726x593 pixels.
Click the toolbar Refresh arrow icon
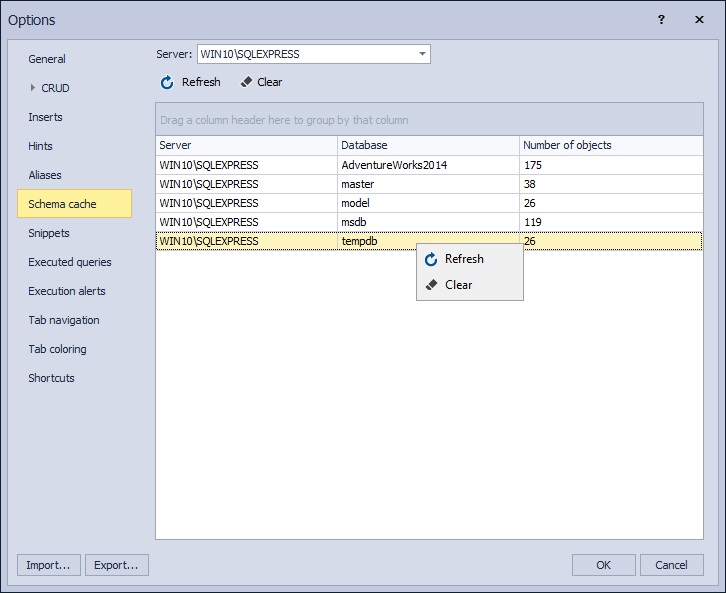[x=167, y=82]
